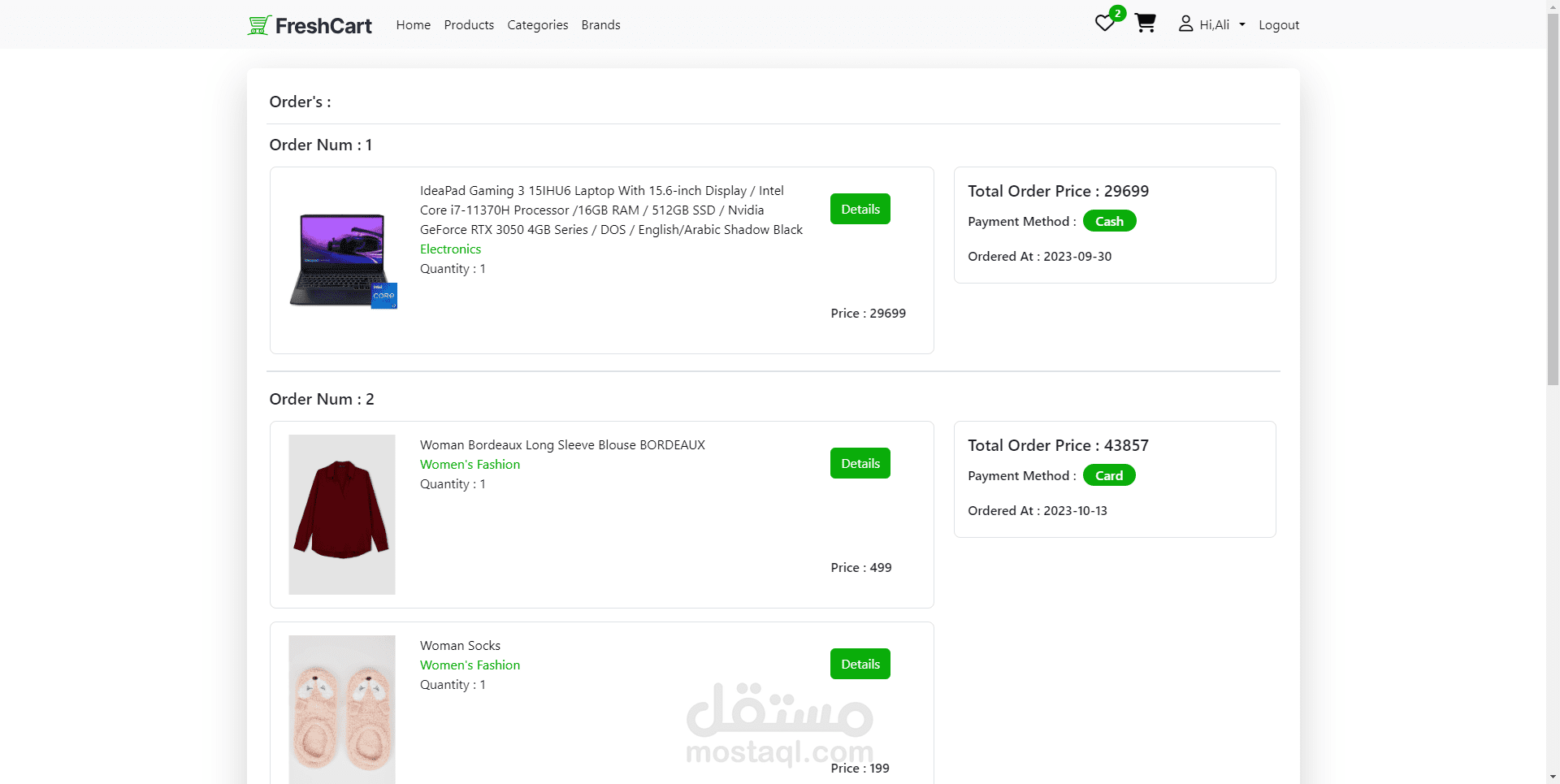Click the wishlist heart icon
The image size is (1560, 784).
pos(1105,24)
